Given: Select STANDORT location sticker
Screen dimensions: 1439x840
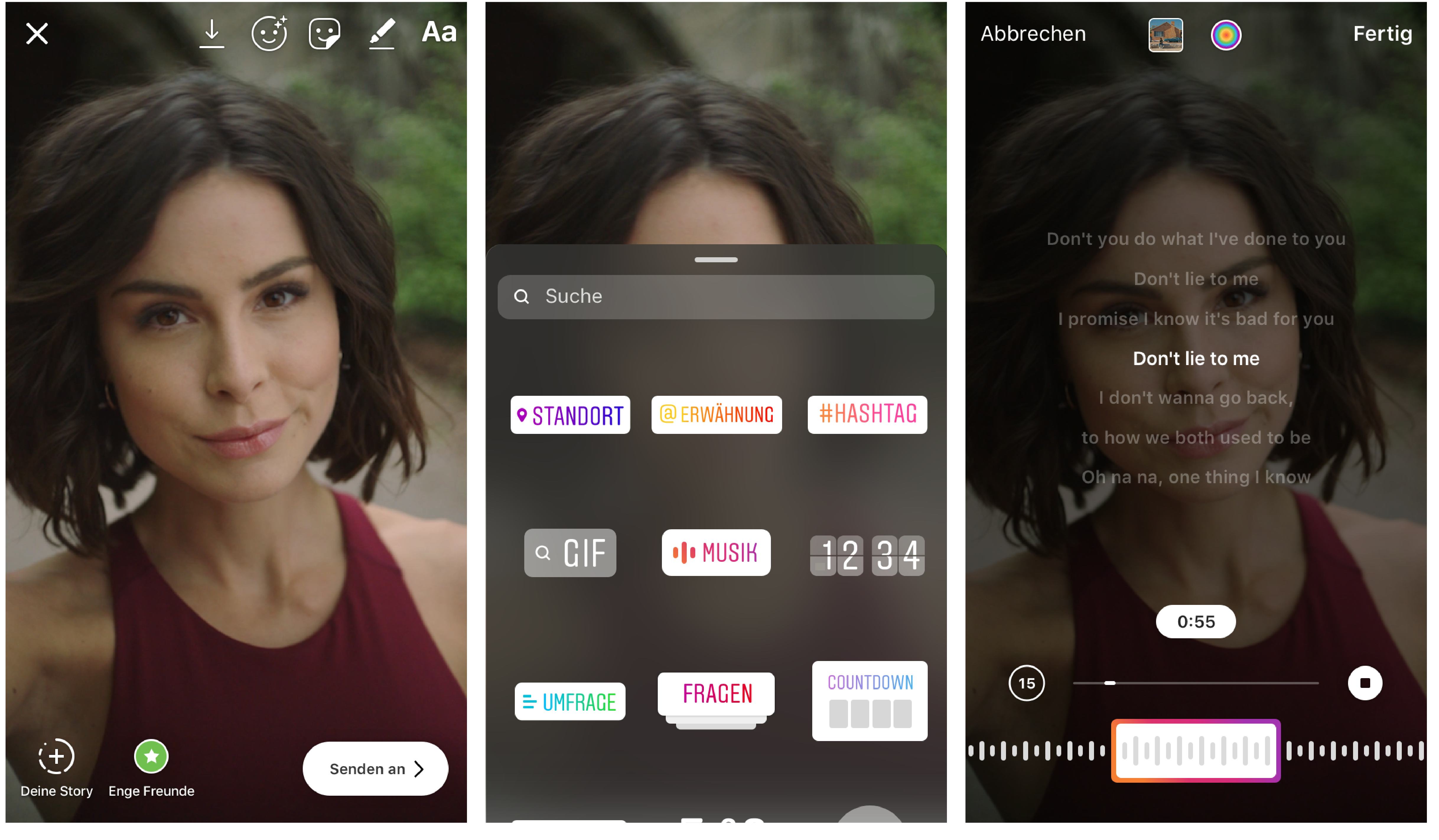Looking at the screenshot, I should point(567,414).
